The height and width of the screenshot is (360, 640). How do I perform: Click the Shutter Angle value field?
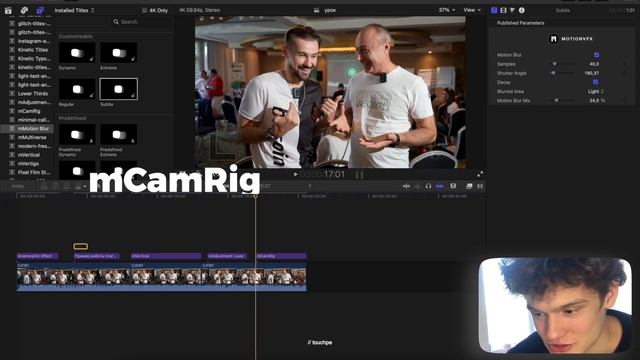point(591,73)
